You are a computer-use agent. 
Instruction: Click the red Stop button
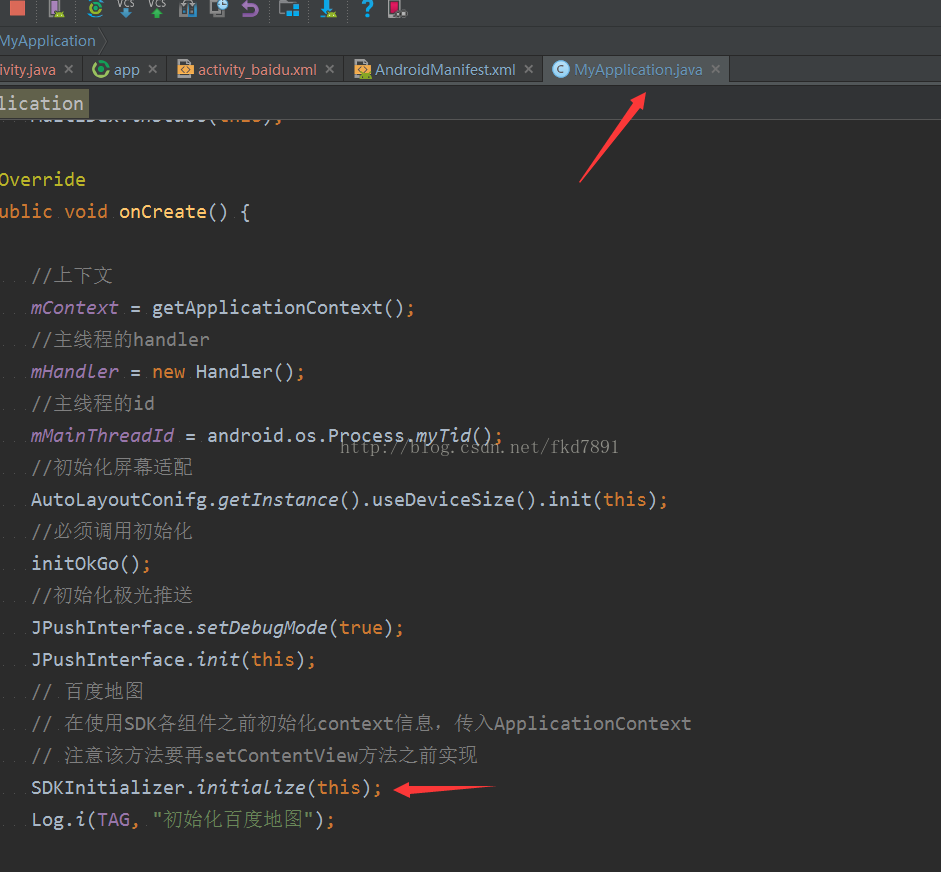17,9
